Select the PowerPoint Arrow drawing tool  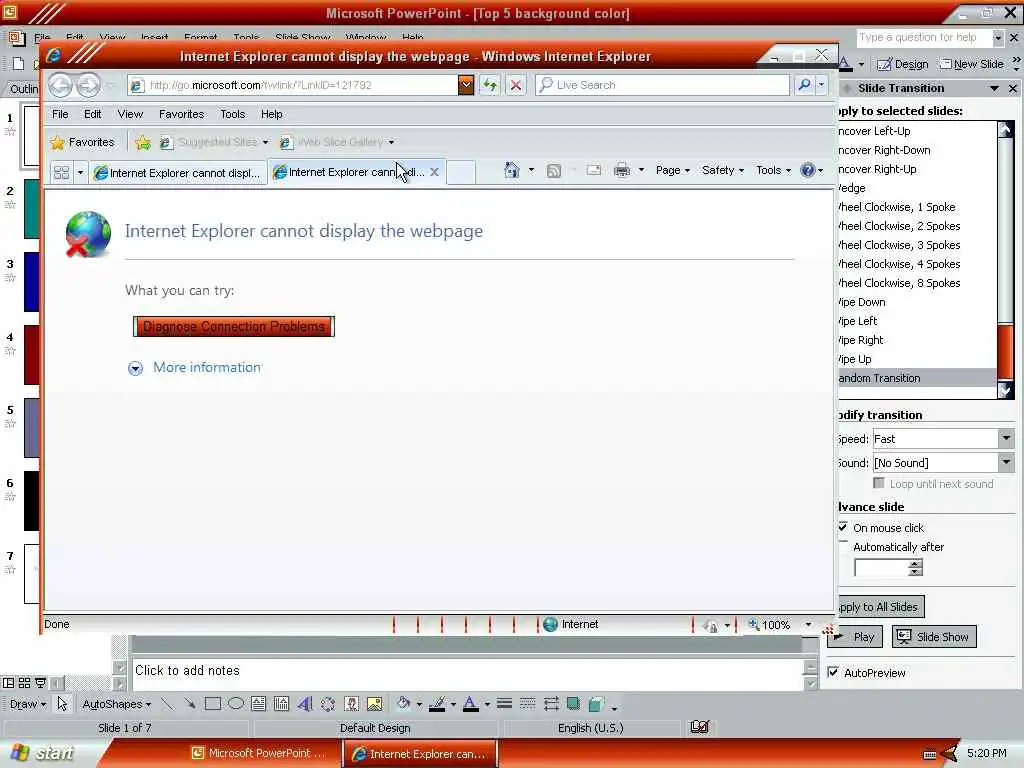point(189,704)
